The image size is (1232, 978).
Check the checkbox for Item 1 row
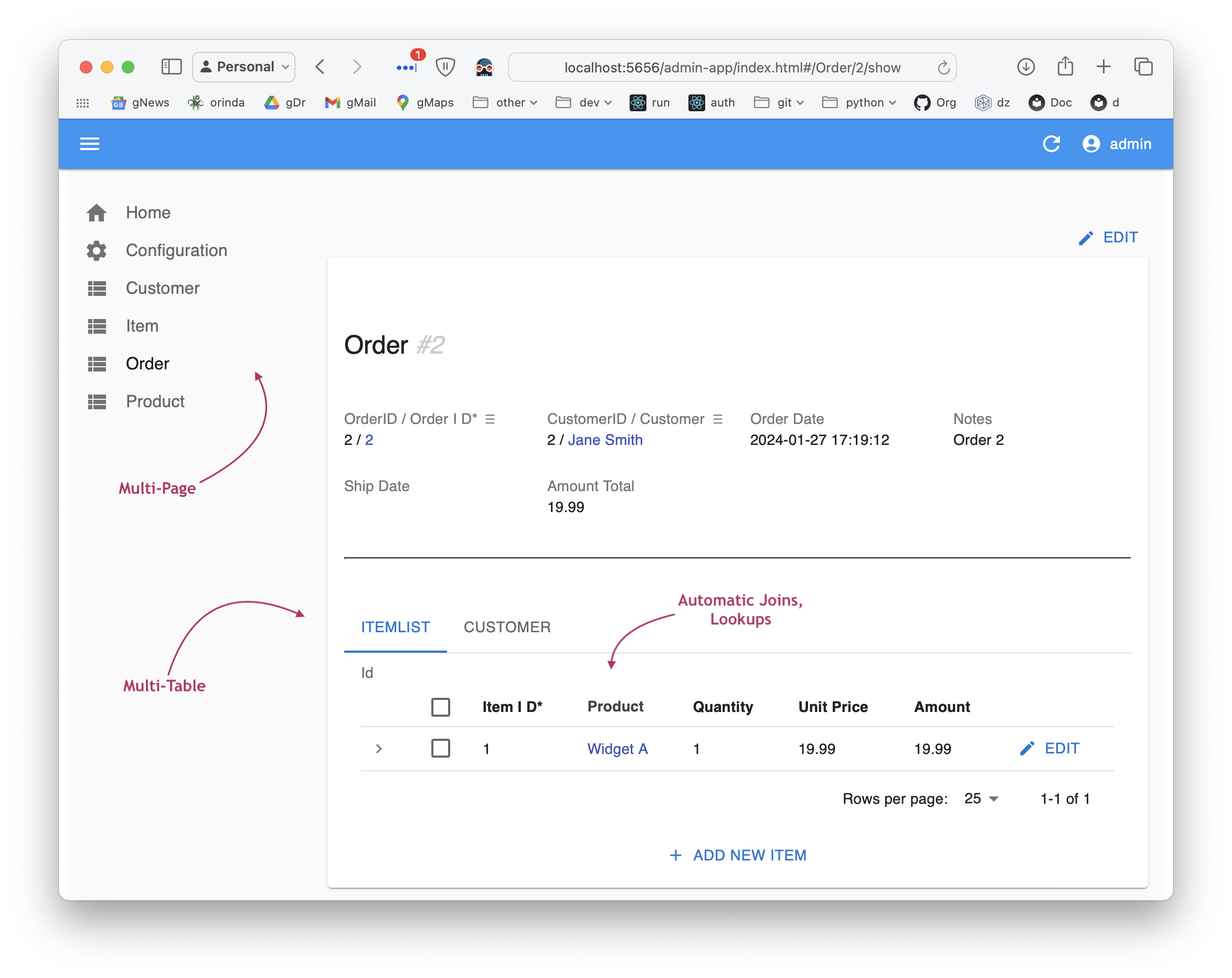point(441,748)
